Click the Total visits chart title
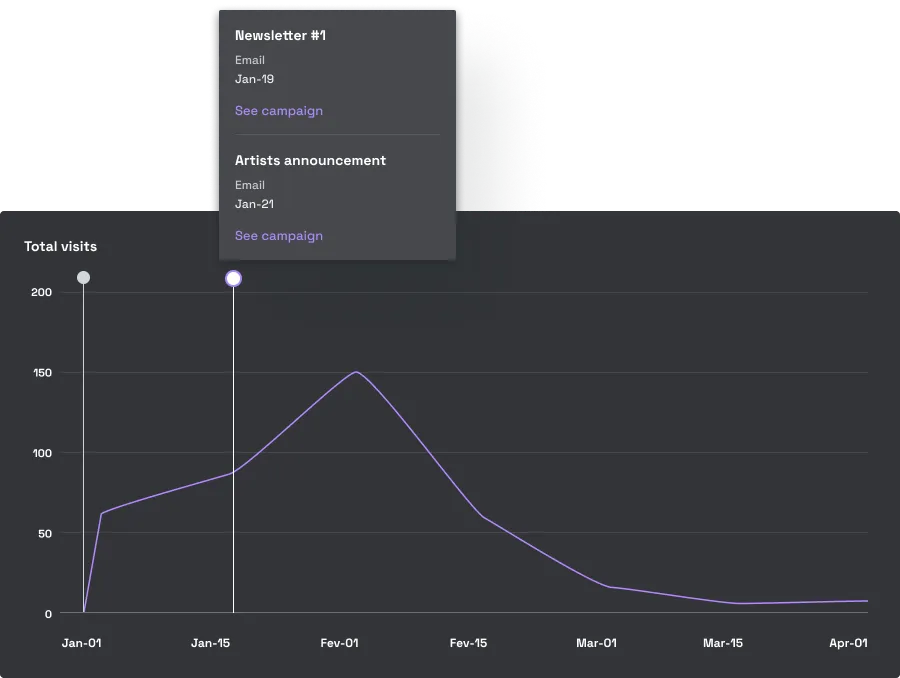 tap(60, 246)
